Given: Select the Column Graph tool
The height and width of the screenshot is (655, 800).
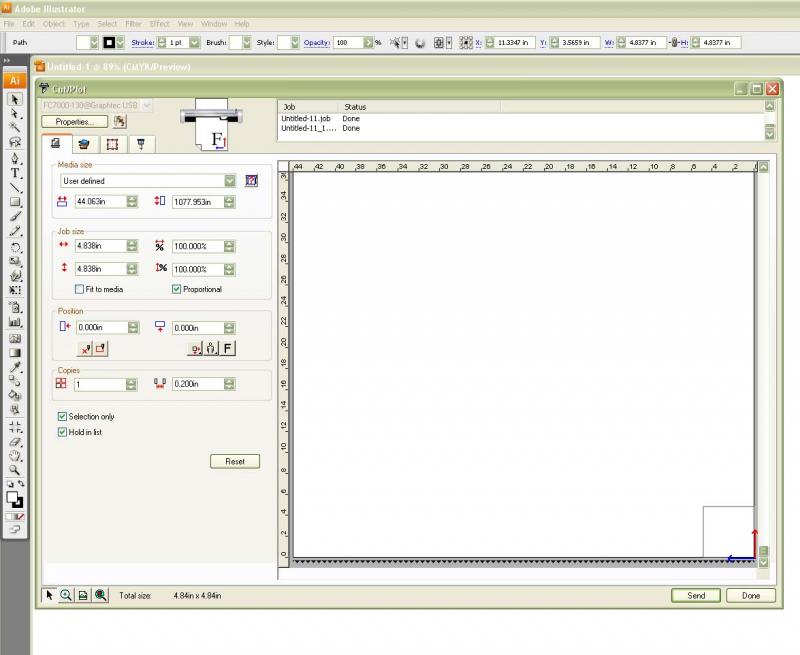Looking at the screenshot, I should coord(15,322).
